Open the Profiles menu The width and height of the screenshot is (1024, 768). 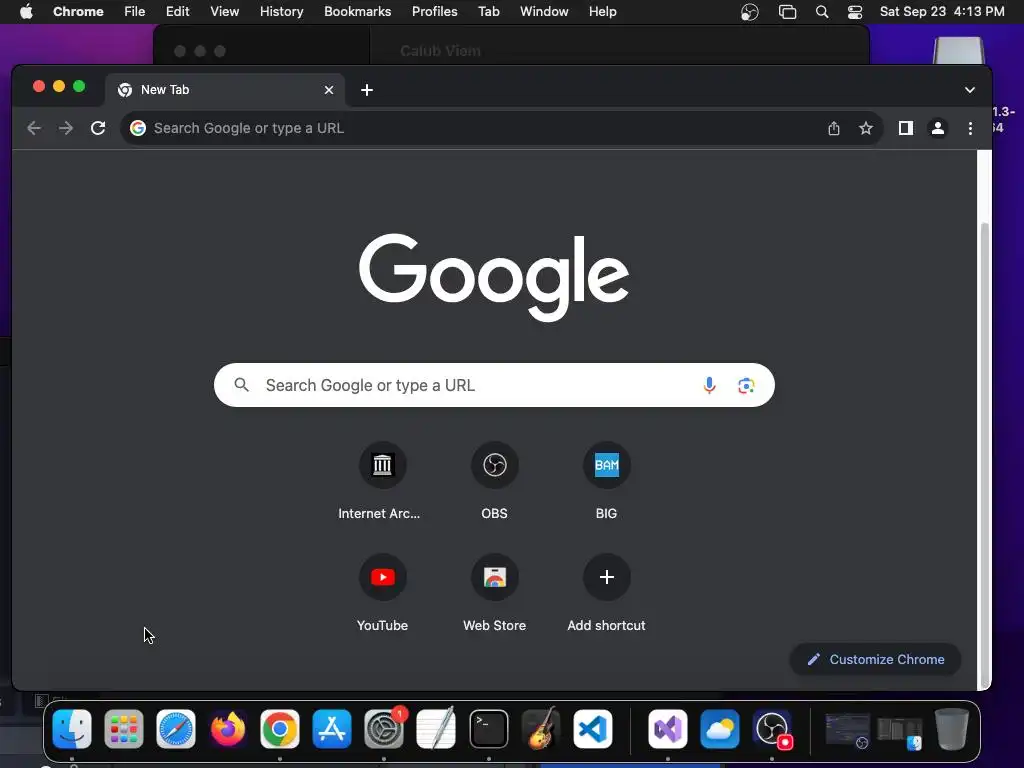434,12
